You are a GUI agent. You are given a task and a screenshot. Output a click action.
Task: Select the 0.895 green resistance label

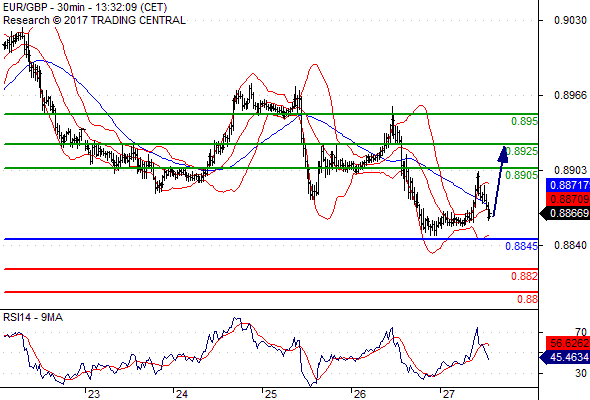click(x=524, y=121)
